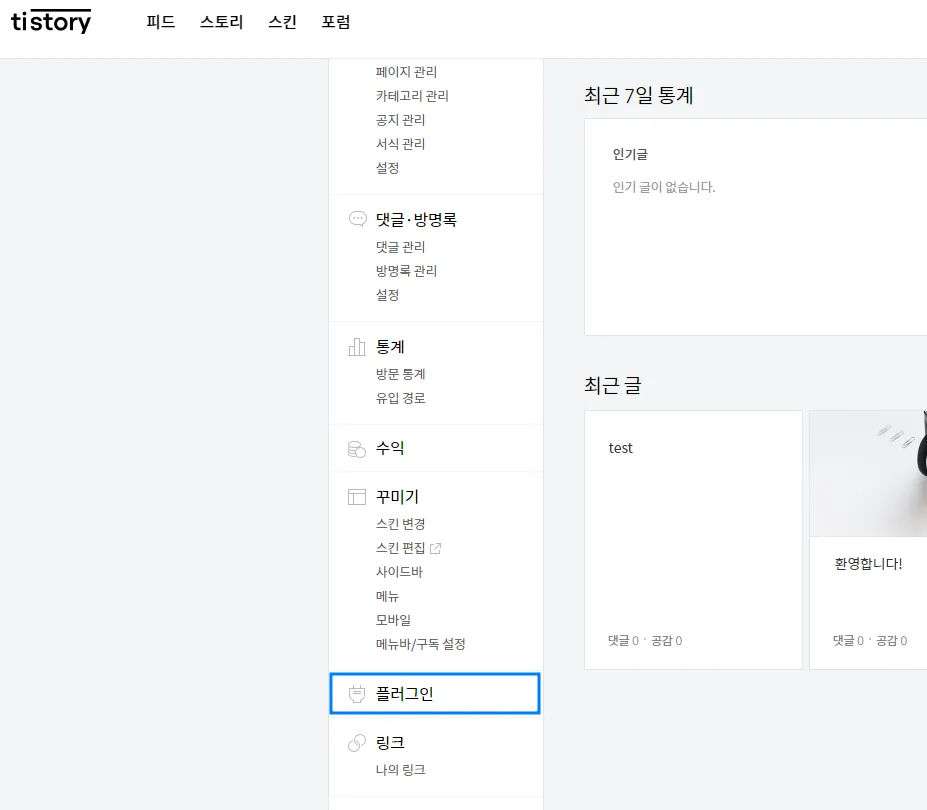
Task: Open 서식 관리
Action: pos(400,144)
